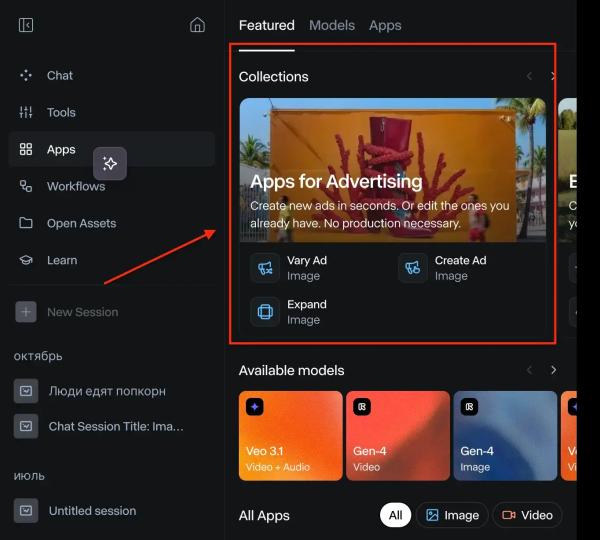Launch the Vary Ad image app
Screen dimensions: 600x540
click(306, 268)
